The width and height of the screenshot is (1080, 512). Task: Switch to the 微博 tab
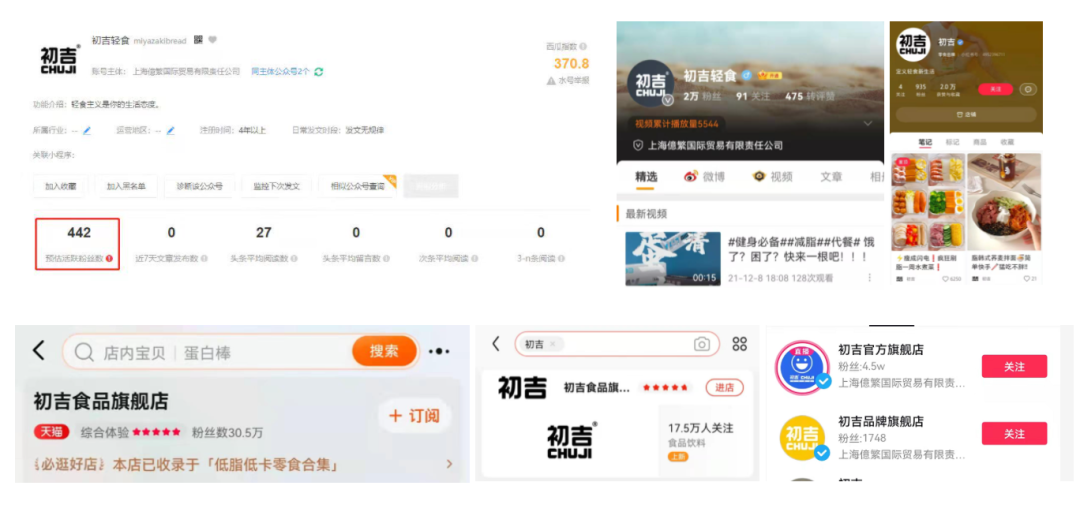click(x=704, y=176)
